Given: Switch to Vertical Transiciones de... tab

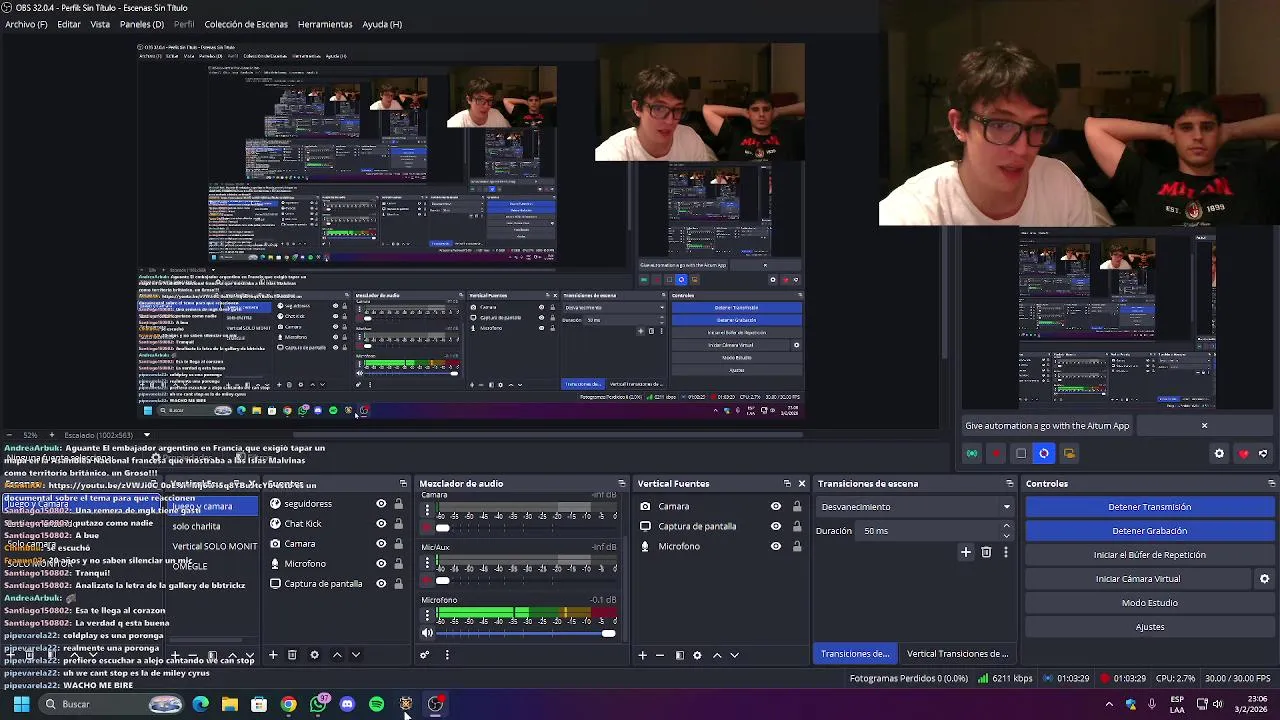Looking at the screenshot, I should (x=957, y=654).
